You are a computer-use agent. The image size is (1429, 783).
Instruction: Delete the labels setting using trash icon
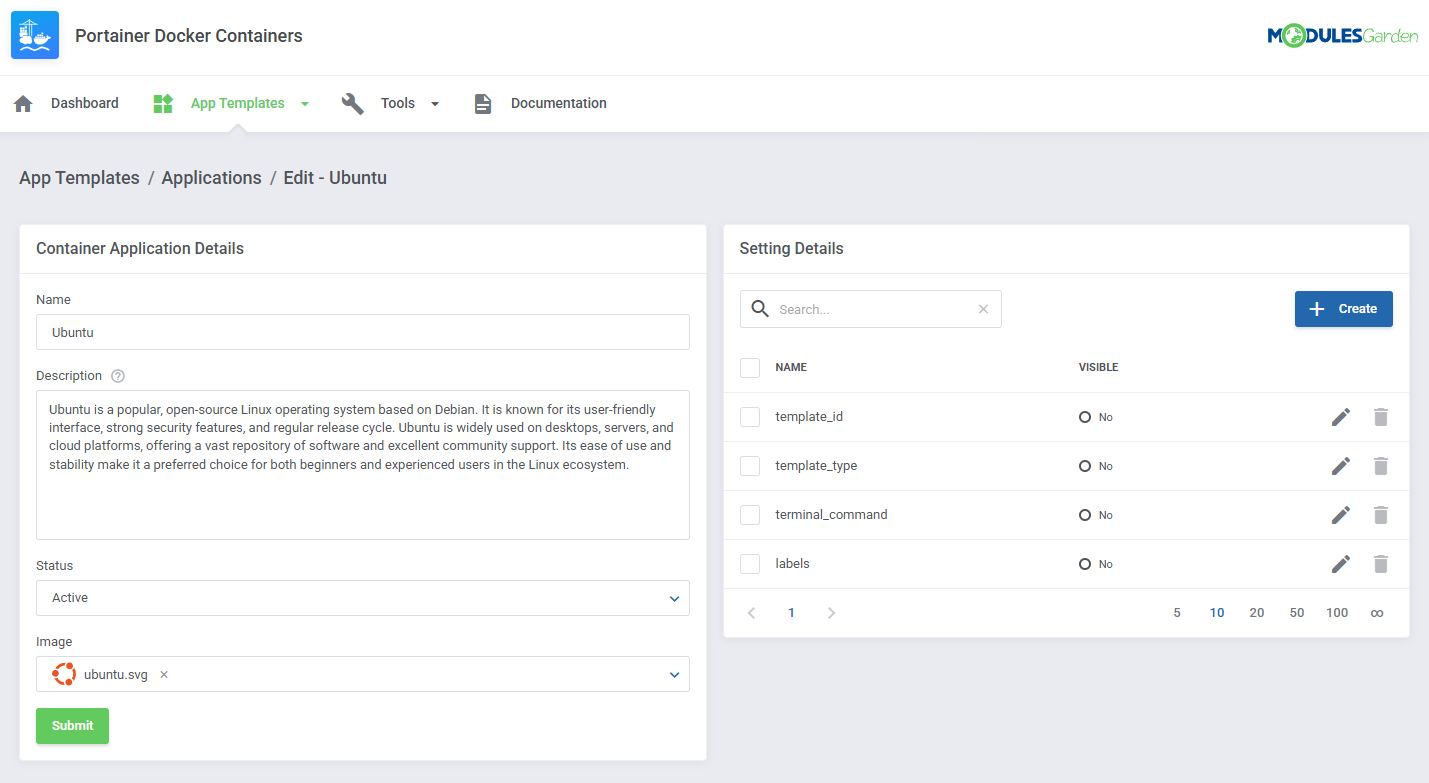pyautogui.click(x=1381, y=564)
